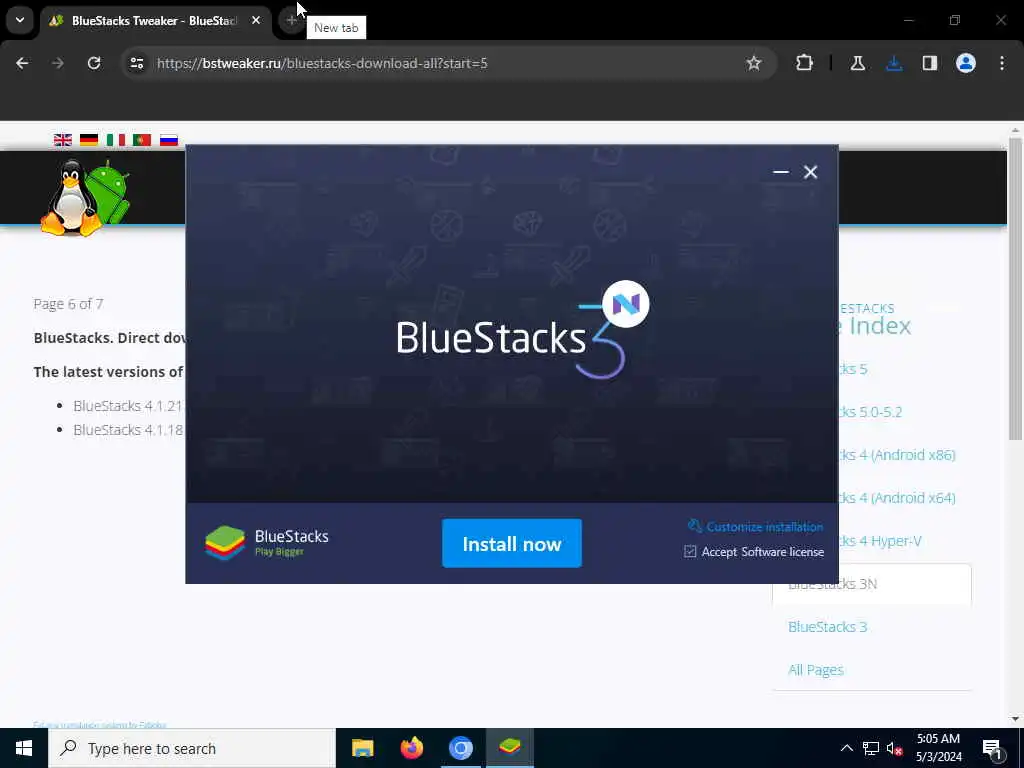Open Windows Start menu
The height and width of the screenshot is (768, 1024).
(x=24, y=748)
